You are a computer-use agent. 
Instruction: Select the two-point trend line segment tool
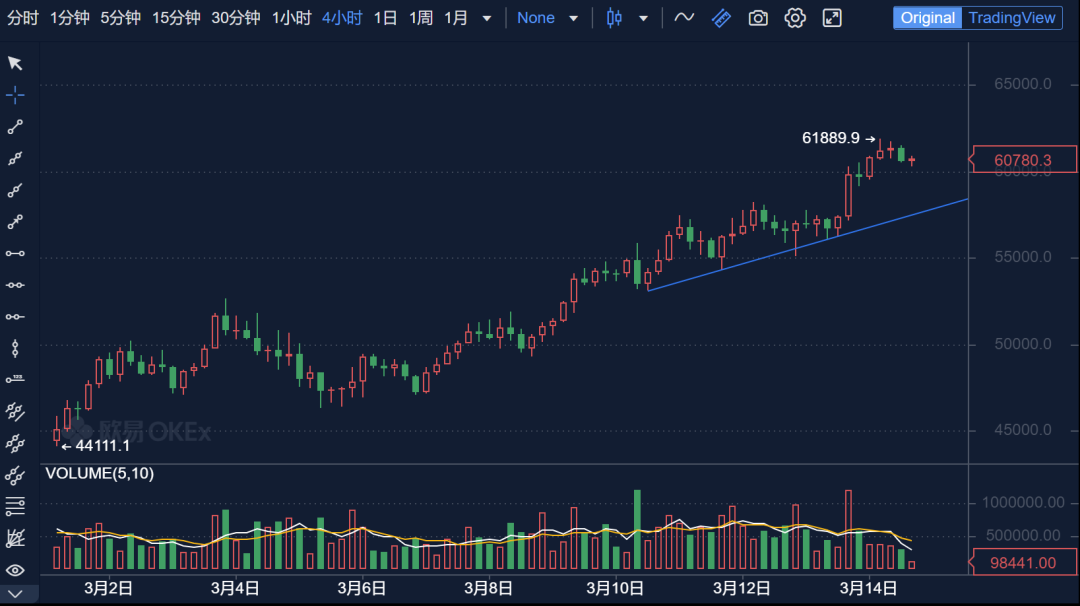[x=15, y=127]
